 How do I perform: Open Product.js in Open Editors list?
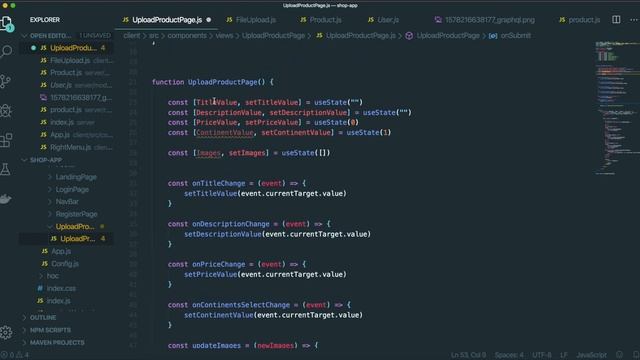(66, 73)
